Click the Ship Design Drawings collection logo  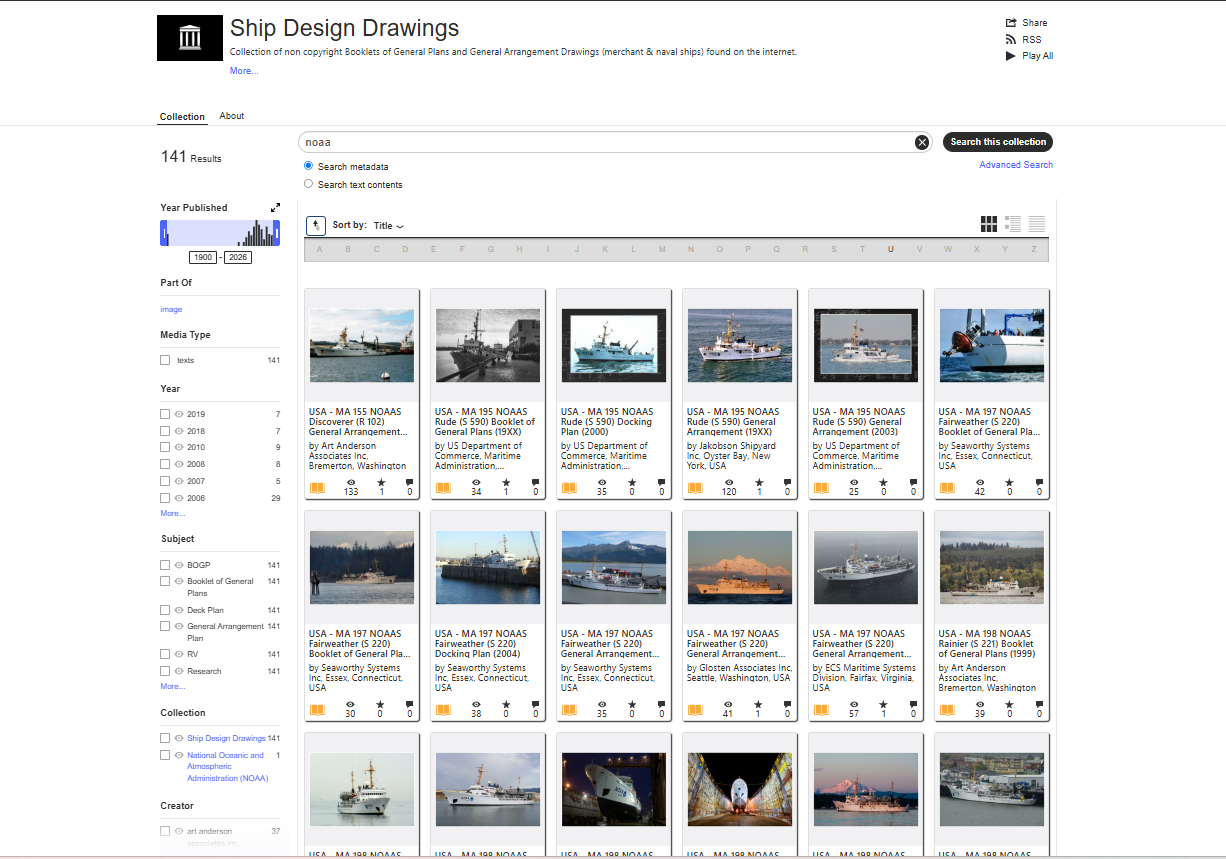click(x=189, y=38)
